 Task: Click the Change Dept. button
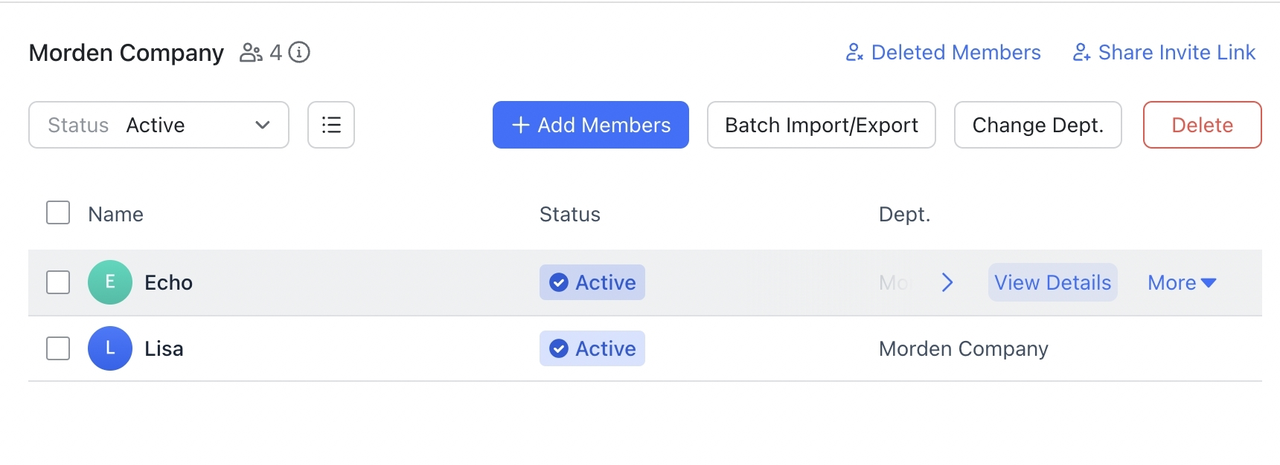click(1038, 125)
